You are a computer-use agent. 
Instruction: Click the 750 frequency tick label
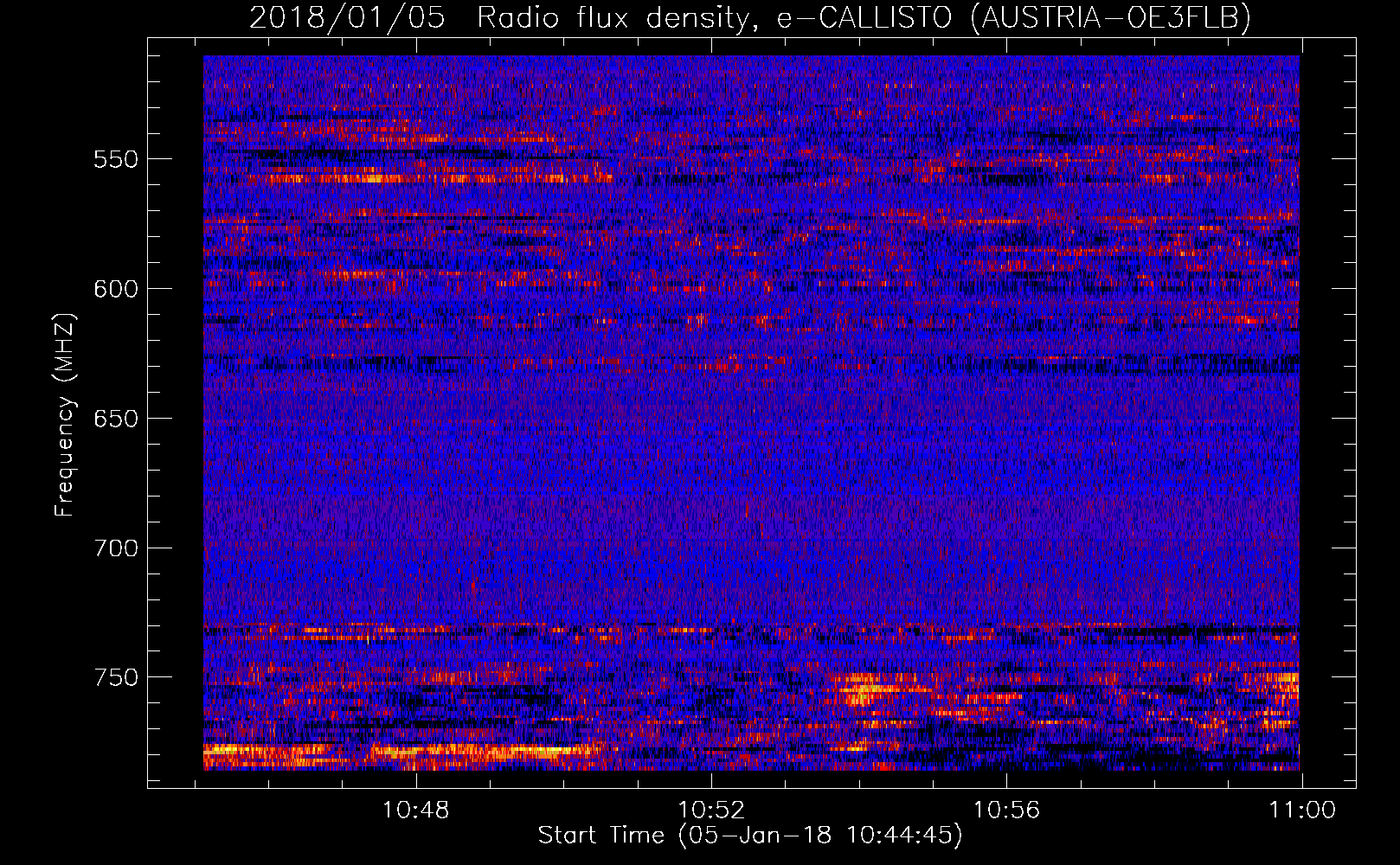116,677
